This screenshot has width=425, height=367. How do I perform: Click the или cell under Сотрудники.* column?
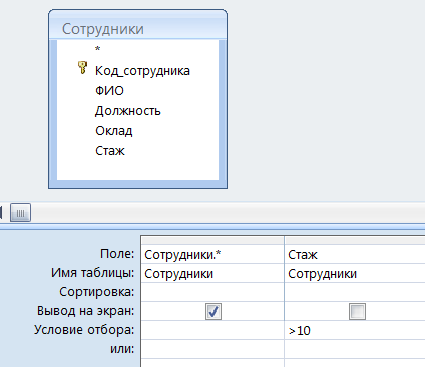[x=213, y=349]
